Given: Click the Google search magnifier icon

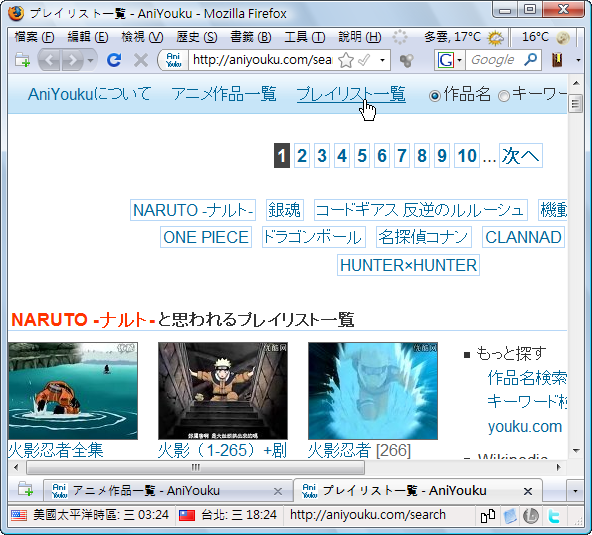Looking at the screenshot, I should click(531, 59).
